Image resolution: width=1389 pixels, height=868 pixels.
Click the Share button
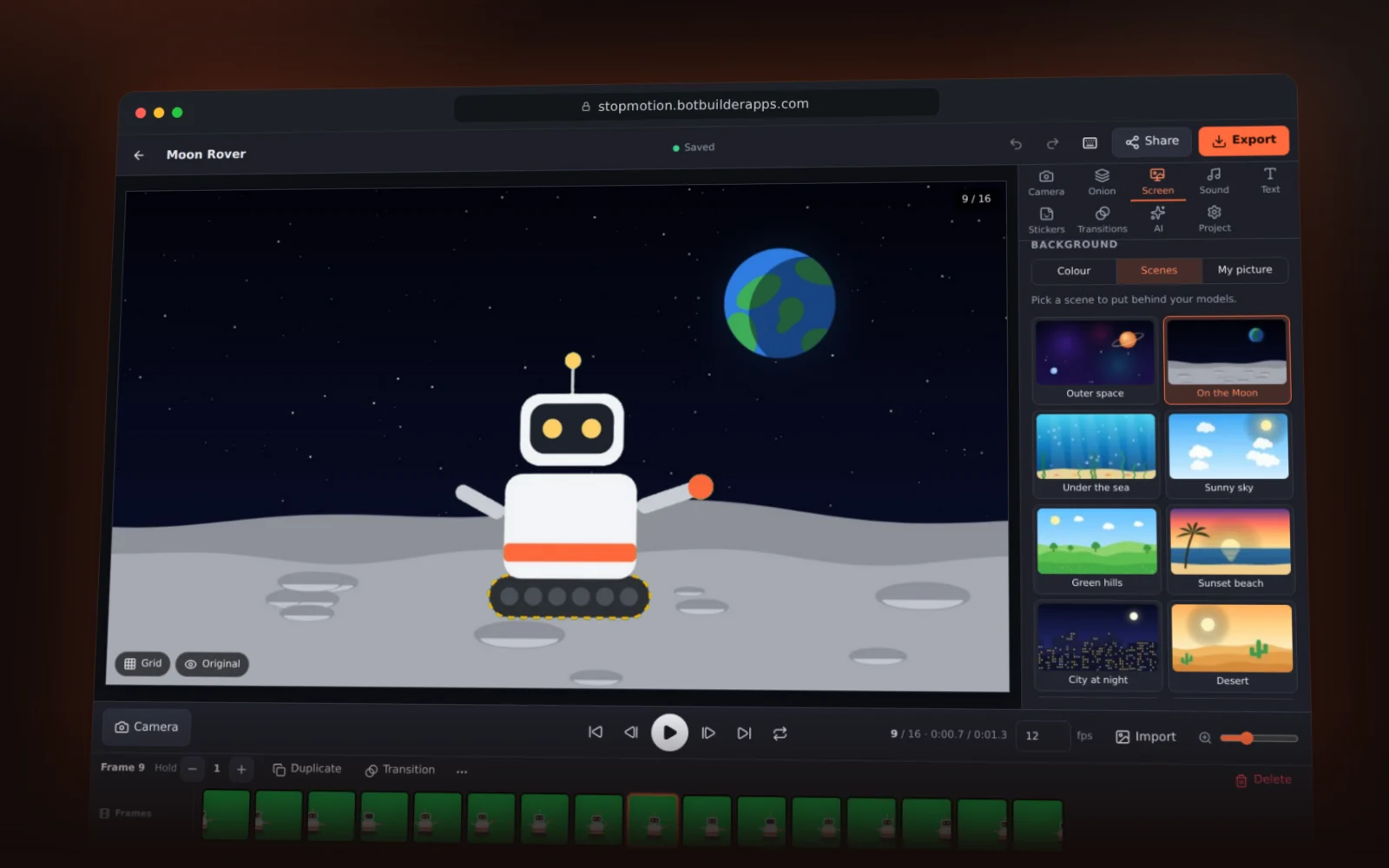[1152, 141]
